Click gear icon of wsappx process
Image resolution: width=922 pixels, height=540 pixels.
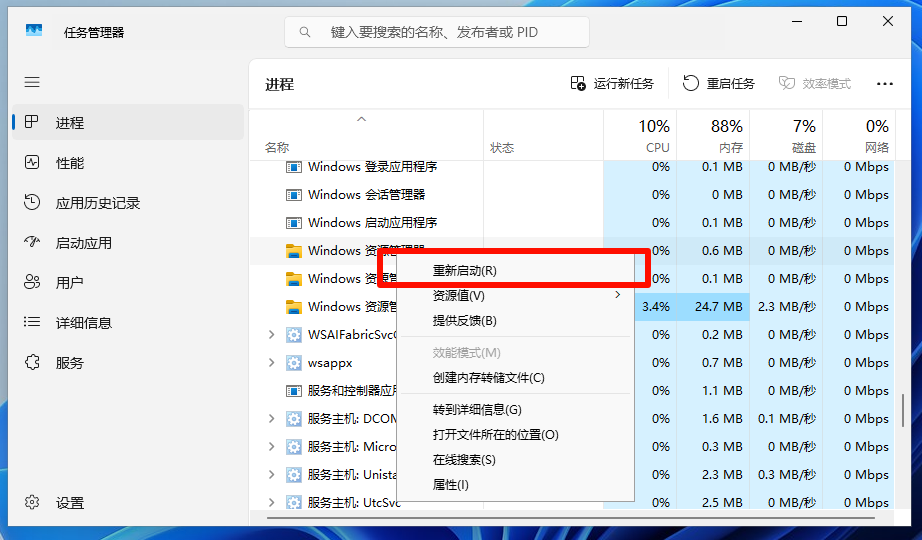click(x=293, y=363)
